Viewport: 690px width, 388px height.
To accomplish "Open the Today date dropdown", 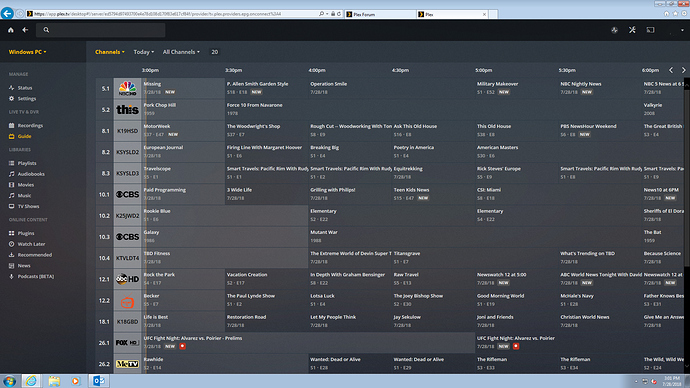I will pyautogui.click(x=143, y=52).
